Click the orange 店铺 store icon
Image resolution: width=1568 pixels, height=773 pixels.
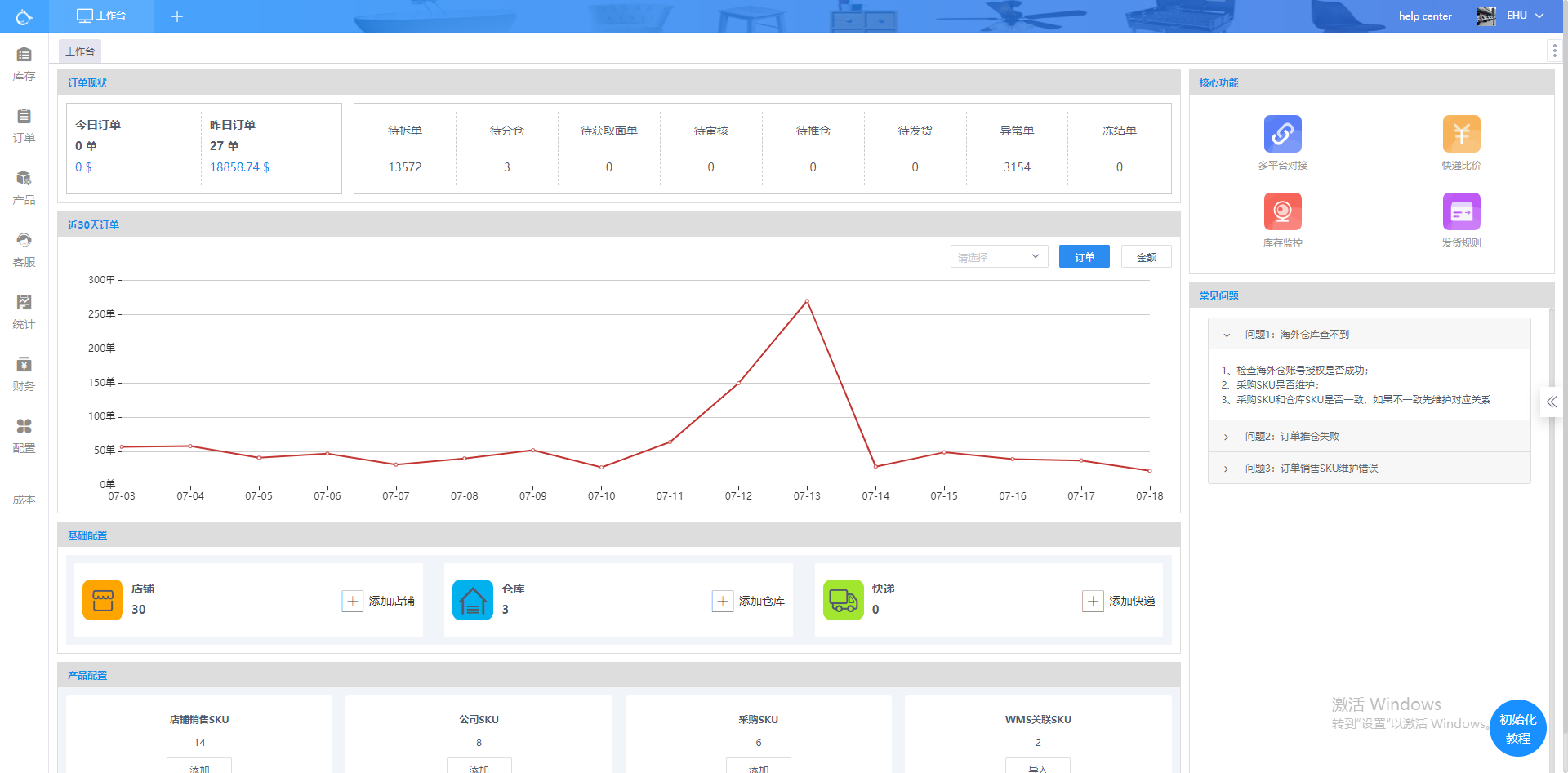point(103,600)
